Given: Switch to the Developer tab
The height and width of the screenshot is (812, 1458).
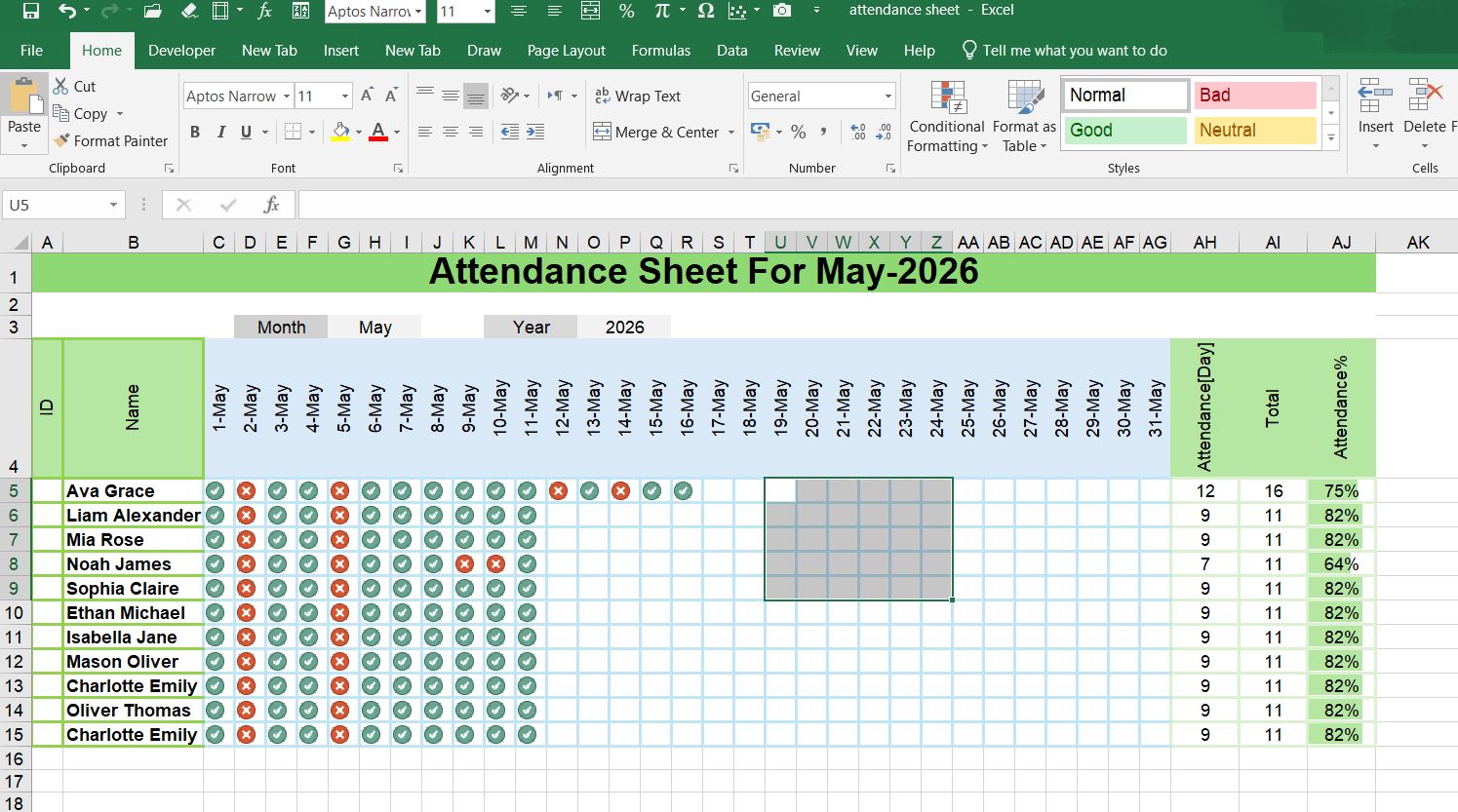Looking at the screenshot, I should (x=181, y=51).
